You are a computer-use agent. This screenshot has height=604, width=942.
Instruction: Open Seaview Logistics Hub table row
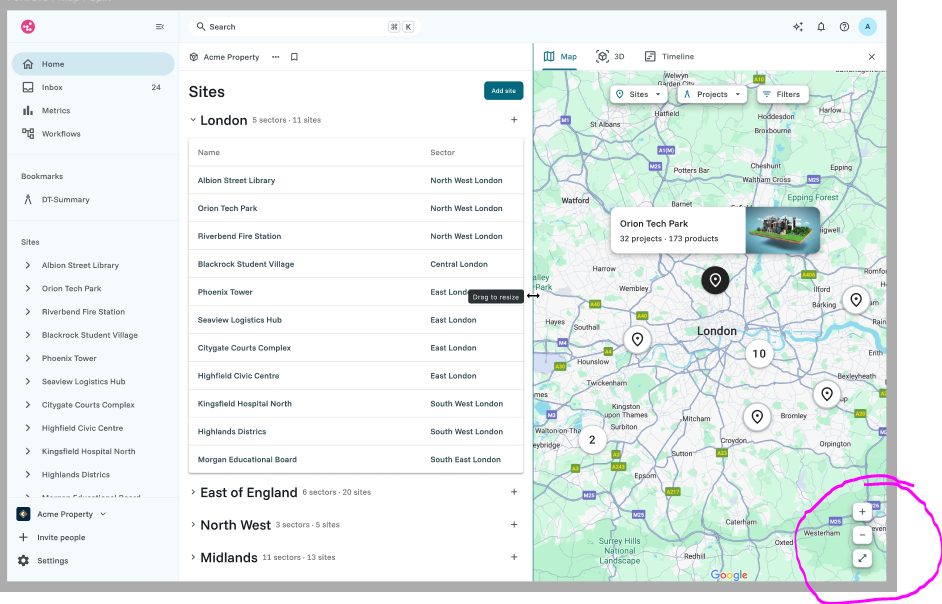[x=356, y=320]
